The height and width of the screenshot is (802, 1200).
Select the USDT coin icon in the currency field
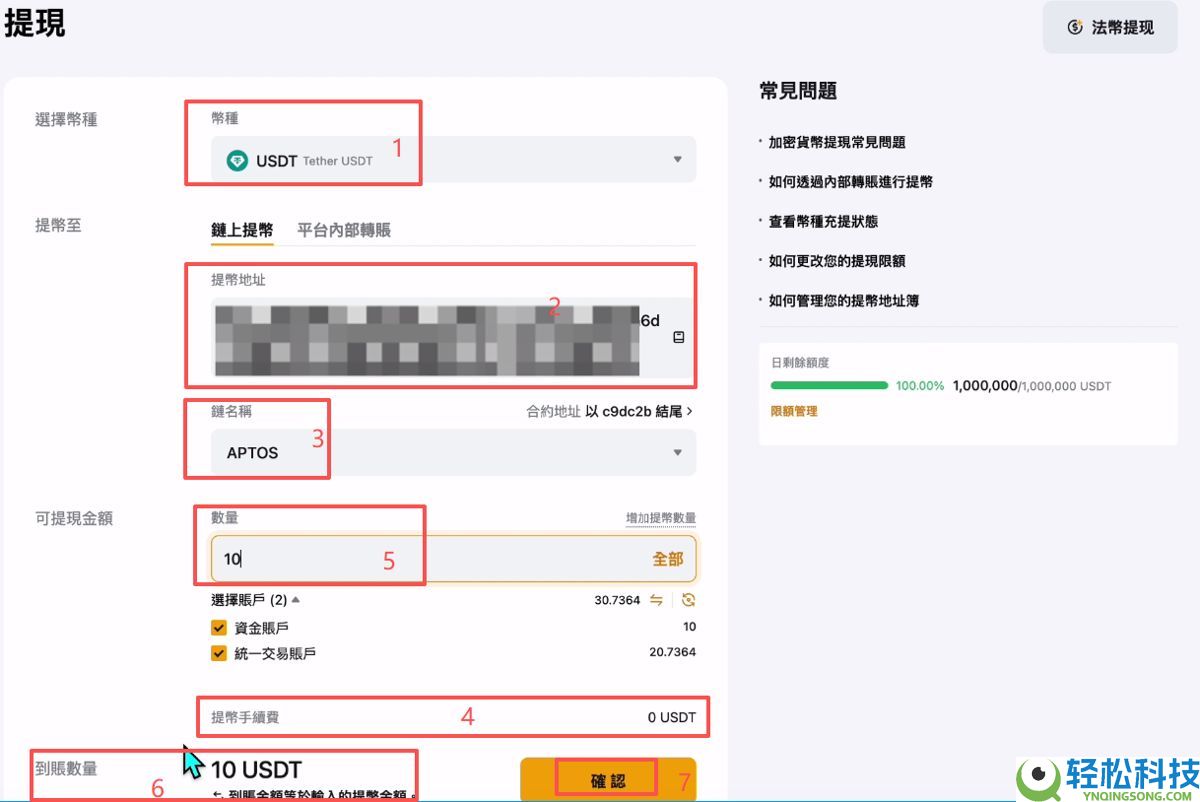[239, 160]
